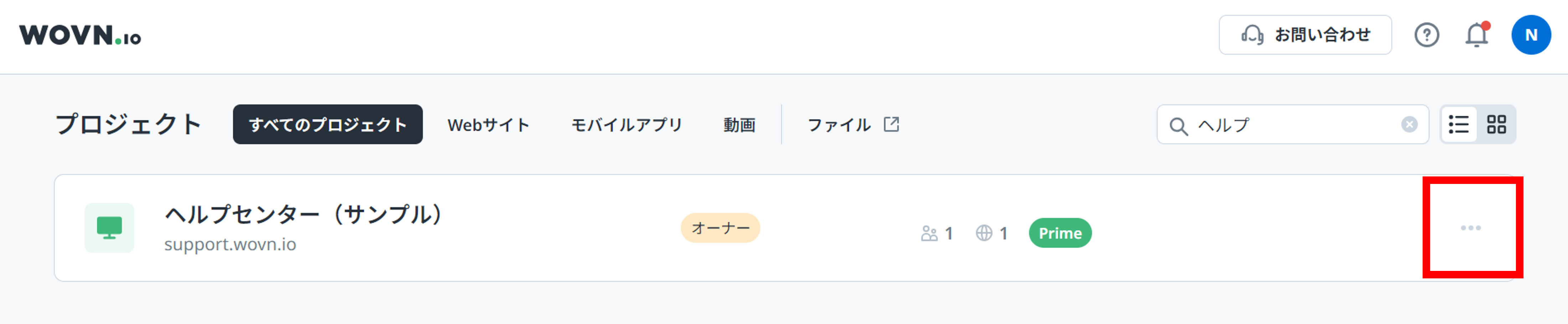Open the WOVN.io help icon

1427,35
